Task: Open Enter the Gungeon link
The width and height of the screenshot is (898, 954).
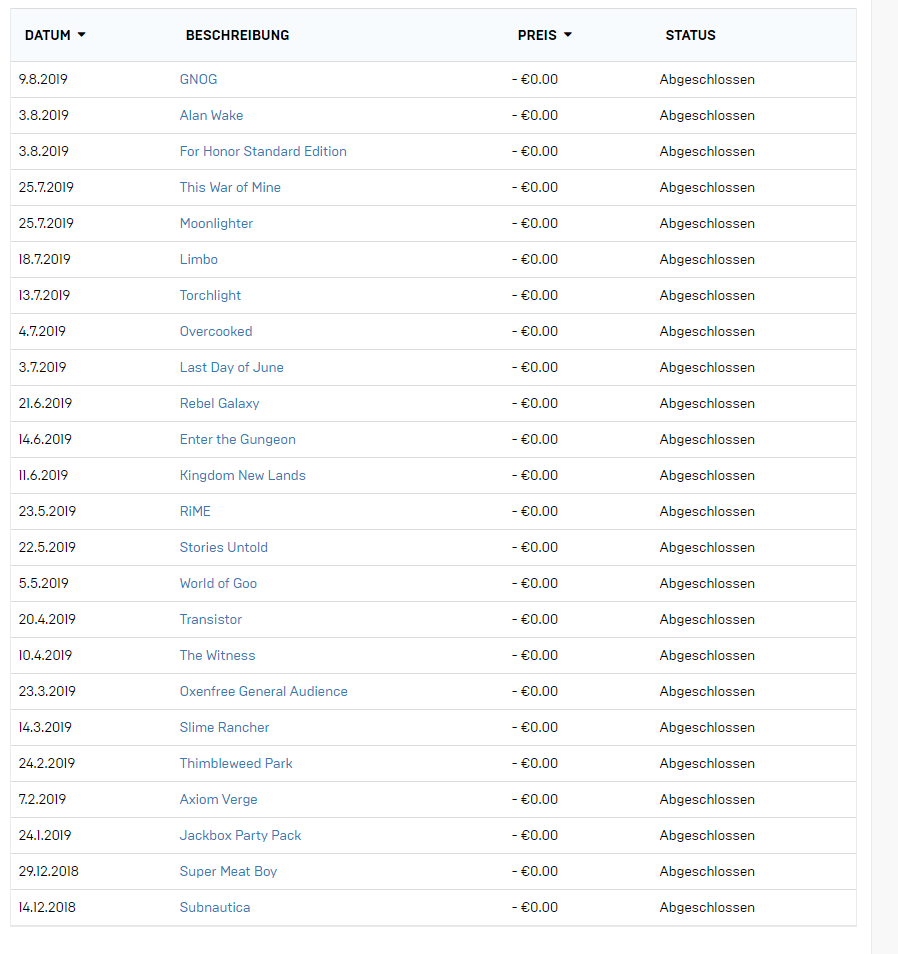Action: [x=237, y=439]
